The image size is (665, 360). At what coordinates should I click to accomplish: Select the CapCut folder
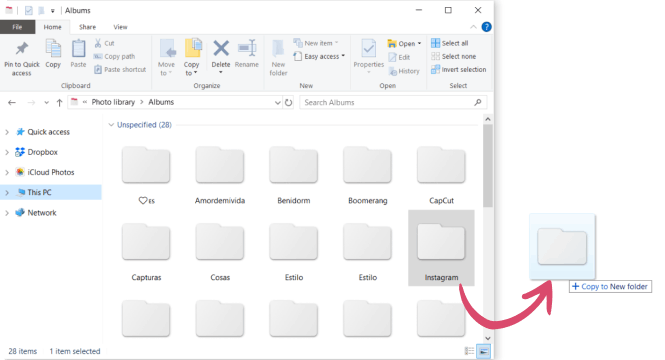pyautogui.click(x=441, y=176)
